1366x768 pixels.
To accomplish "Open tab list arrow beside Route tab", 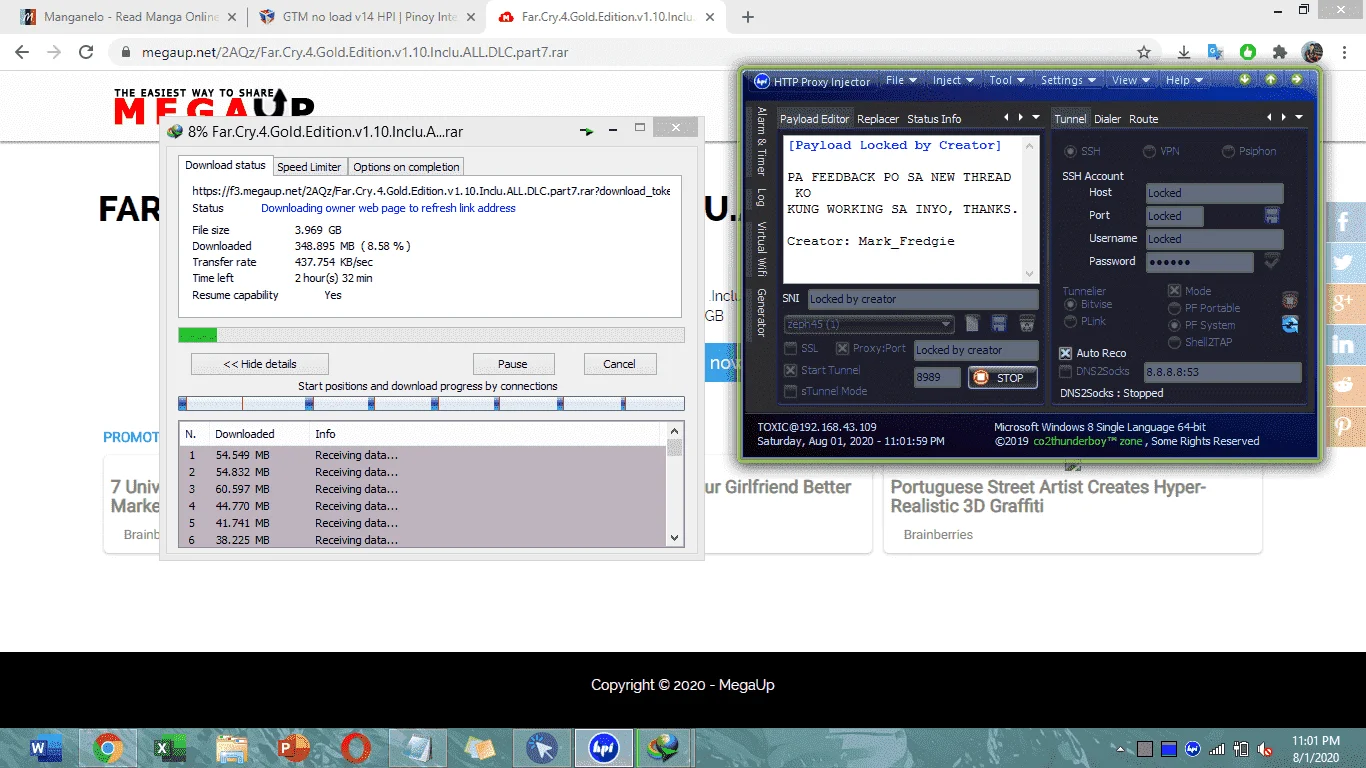I will (1298, 118).
